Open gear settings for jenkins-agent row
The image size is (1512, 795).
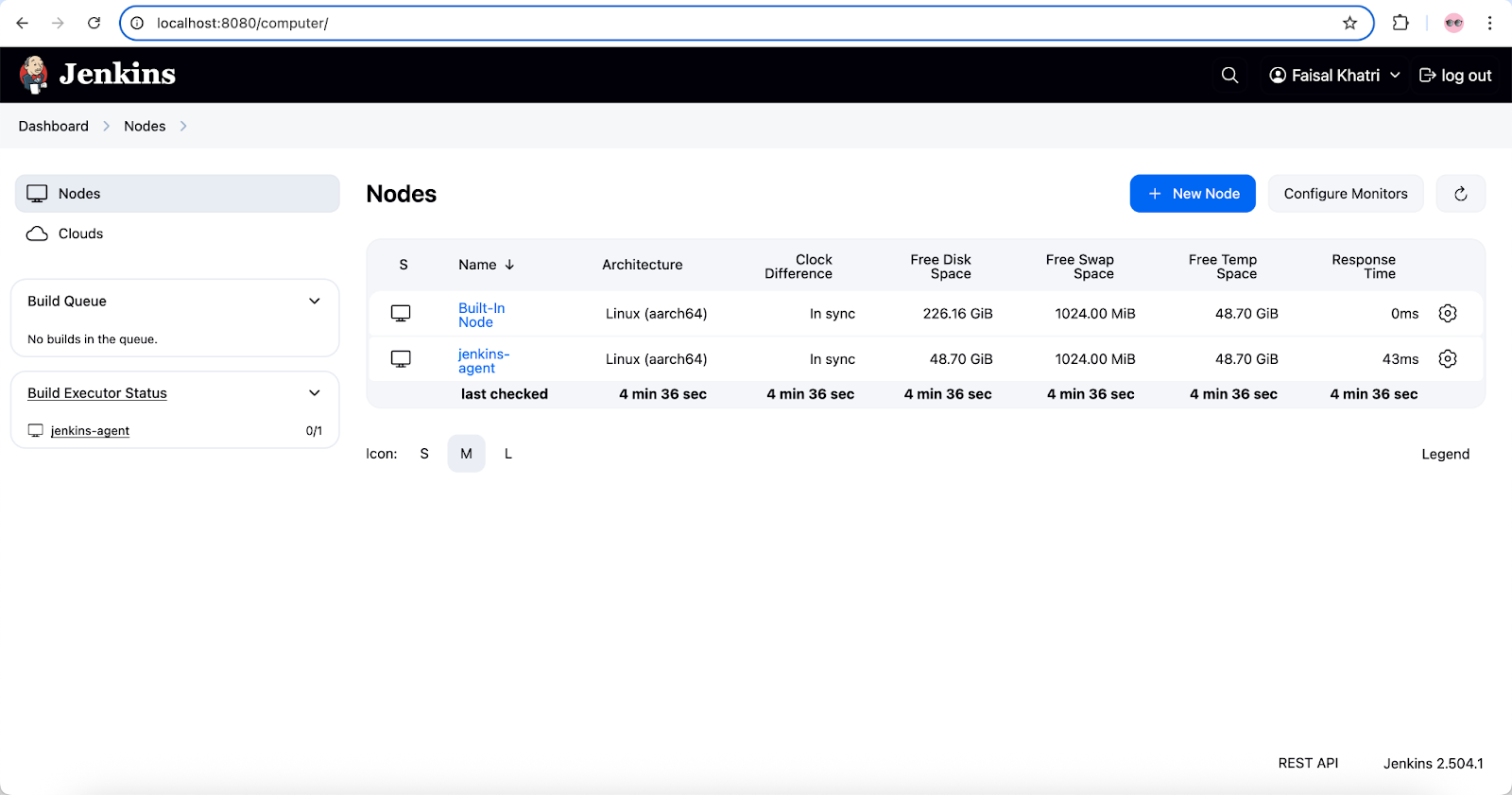pyautogui.click(x=1448, y=358)
